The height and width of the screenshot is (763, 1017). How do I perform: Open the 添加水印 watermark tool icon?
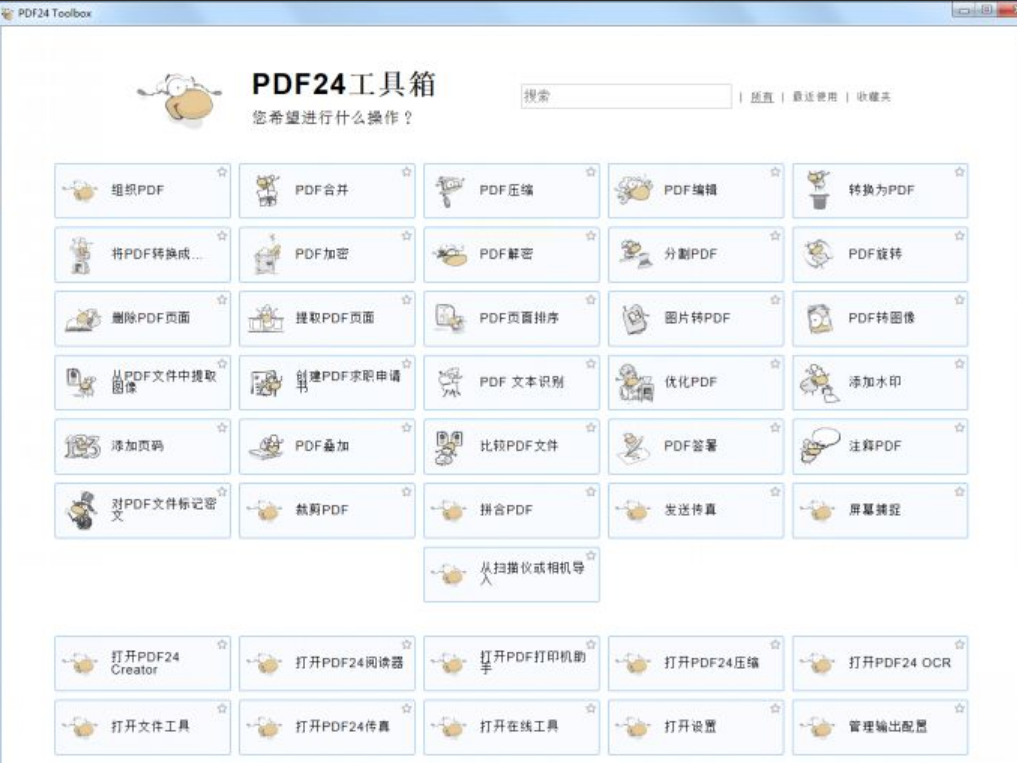click(819, 382)
